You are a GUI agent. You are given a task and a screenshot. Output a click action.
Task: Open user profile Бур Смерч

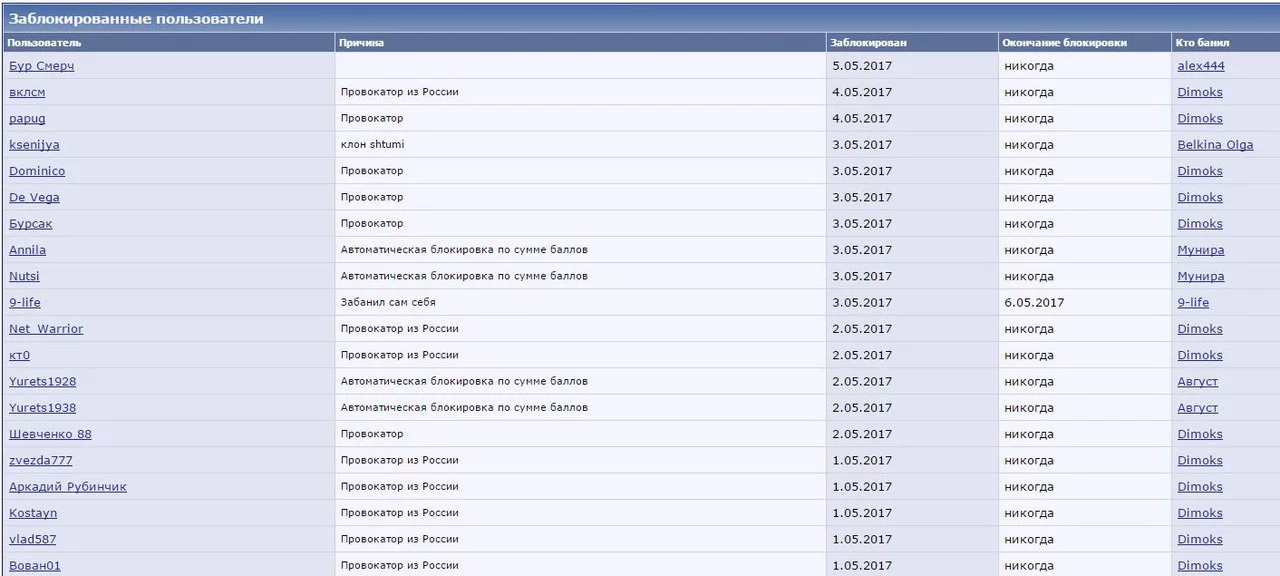[41, 66]
